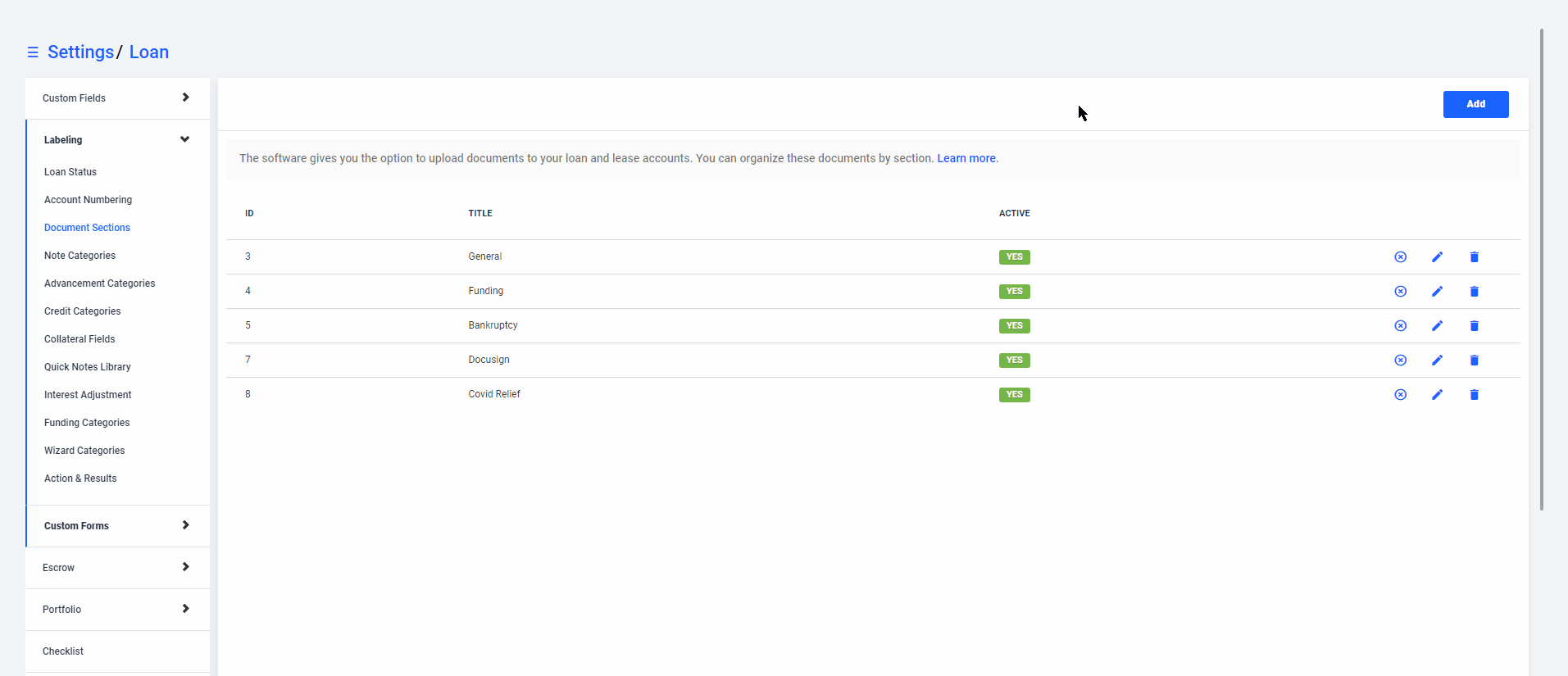The height and width of the screenshot is (676, 1568).
Task: Collapse the Labeling section chevron
Action: click(185, 139)
